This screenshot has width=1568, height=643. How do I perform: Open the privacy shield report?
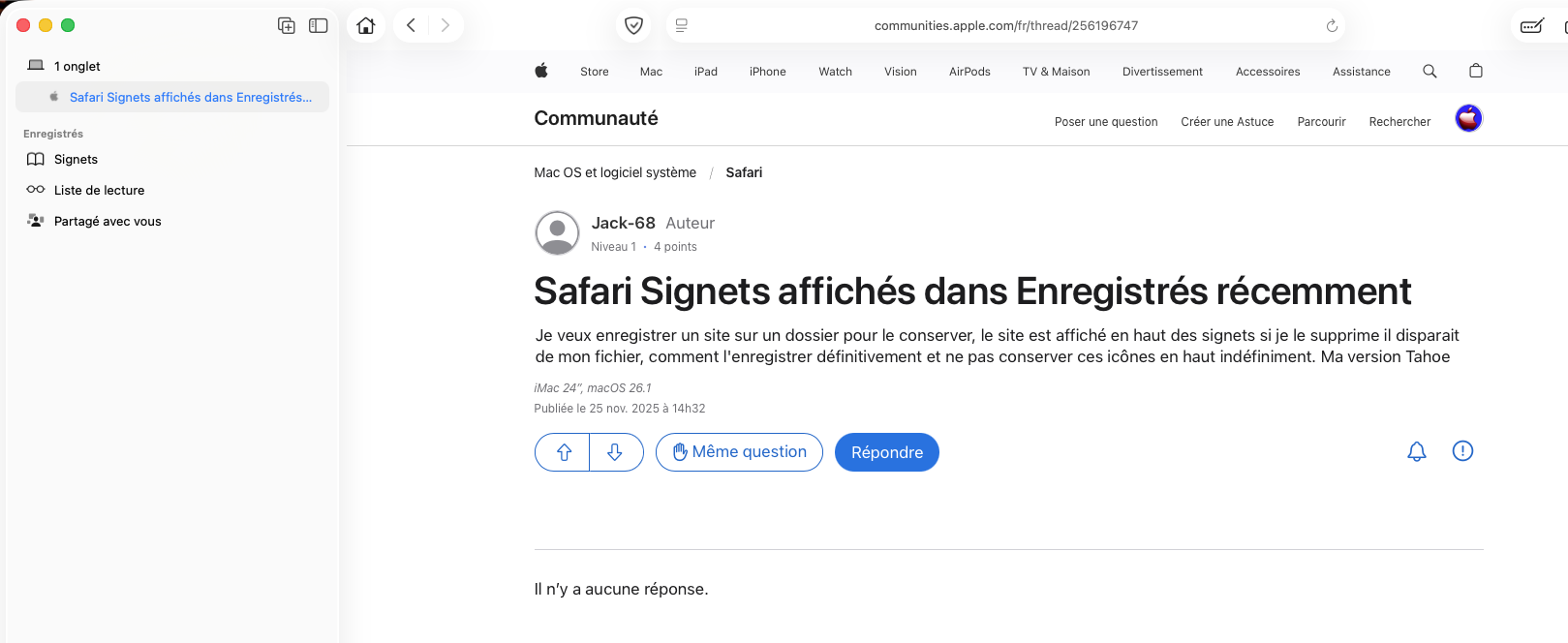tap(634, 26)
